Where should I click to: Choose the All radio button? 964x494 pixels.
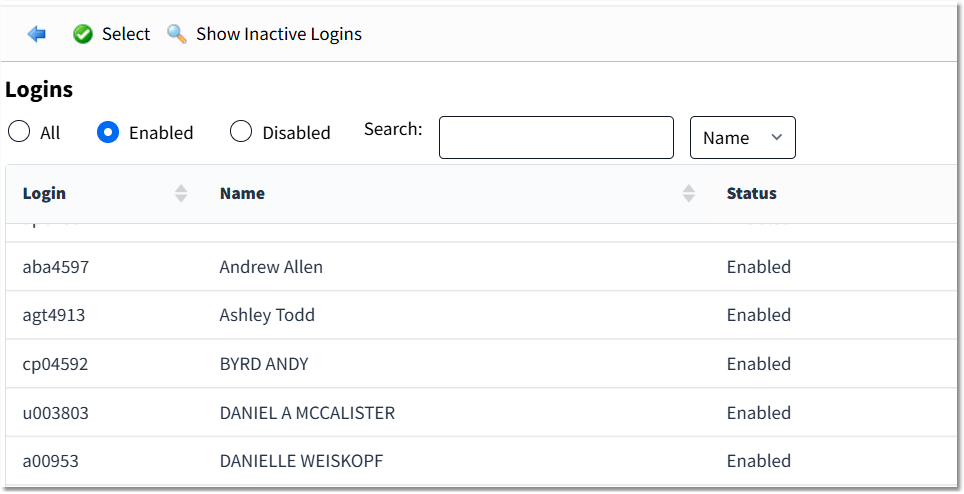(x=19, y=131)
